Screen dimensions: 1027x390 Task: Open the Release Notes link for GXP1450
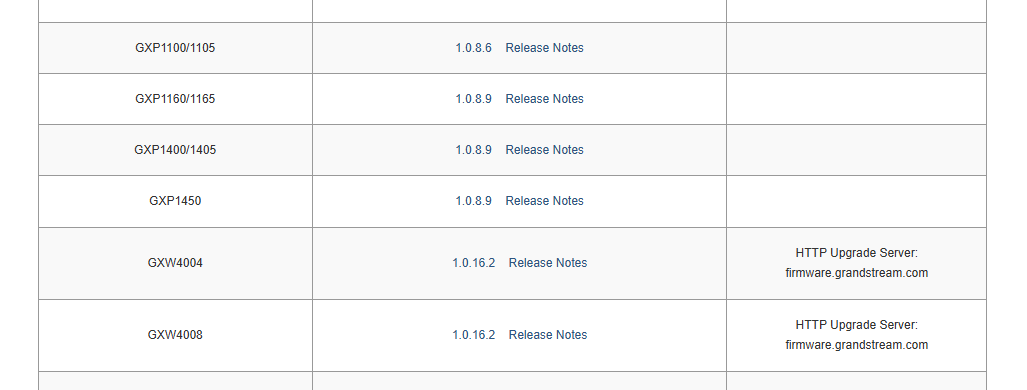[x=544, y=201]
